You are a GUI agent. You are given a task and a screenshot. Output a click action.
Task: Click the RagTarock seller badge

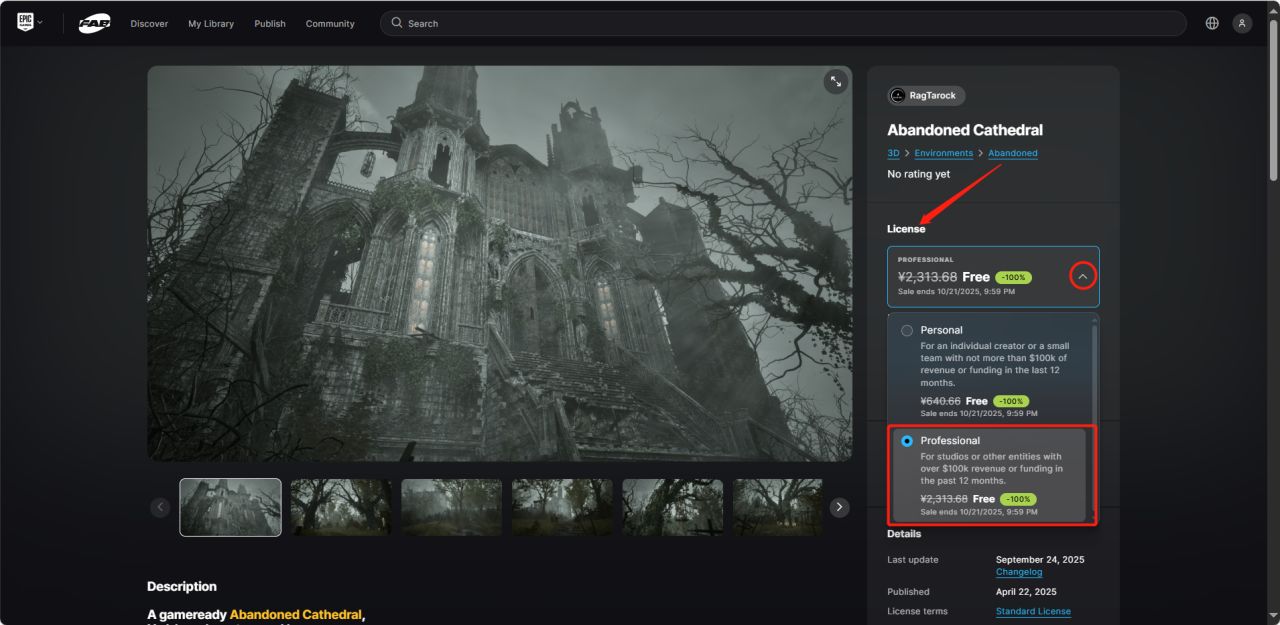pyautogui.click(x=926, y=96)
